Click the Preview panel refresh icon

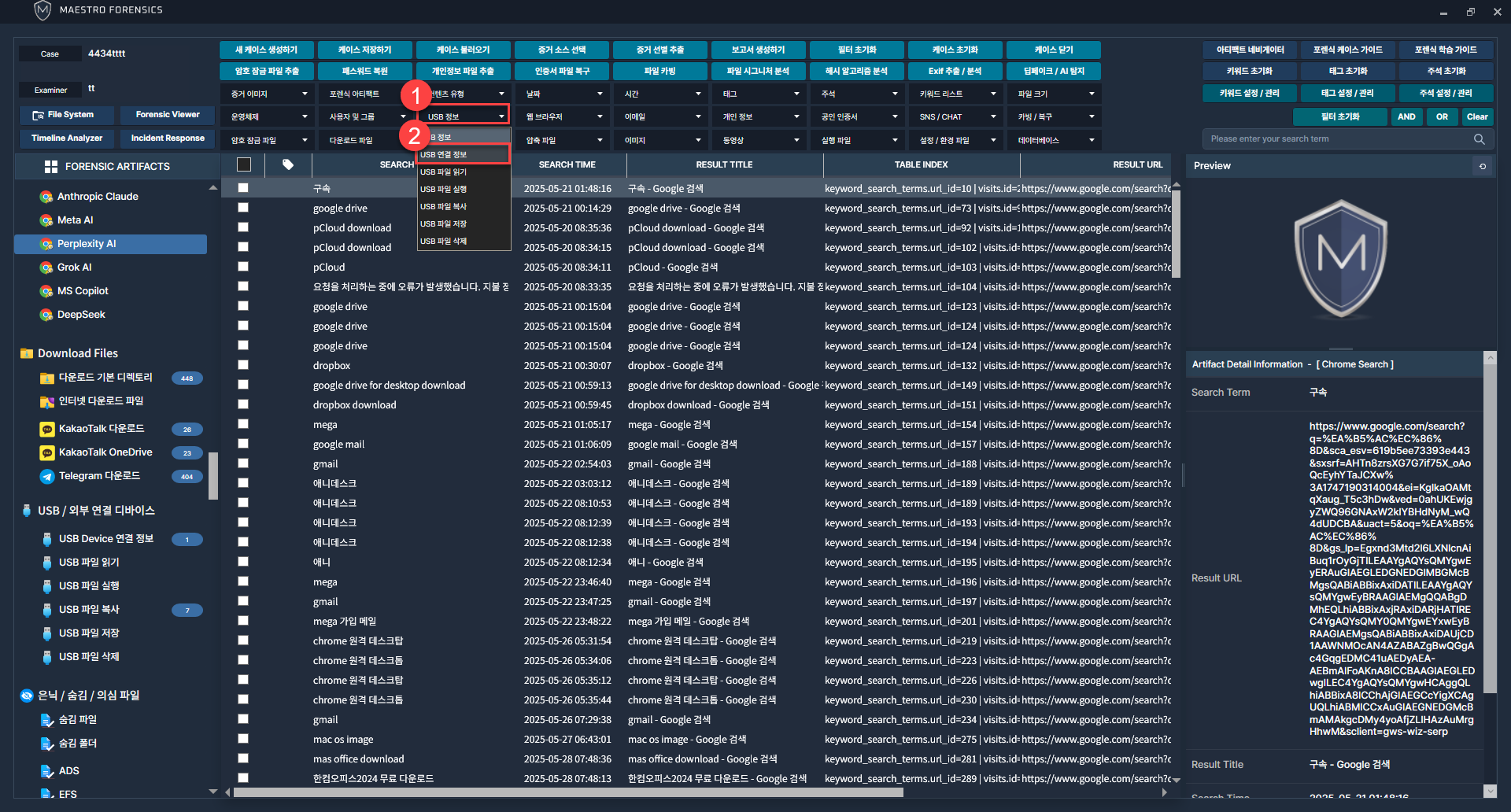point(1483,166)
